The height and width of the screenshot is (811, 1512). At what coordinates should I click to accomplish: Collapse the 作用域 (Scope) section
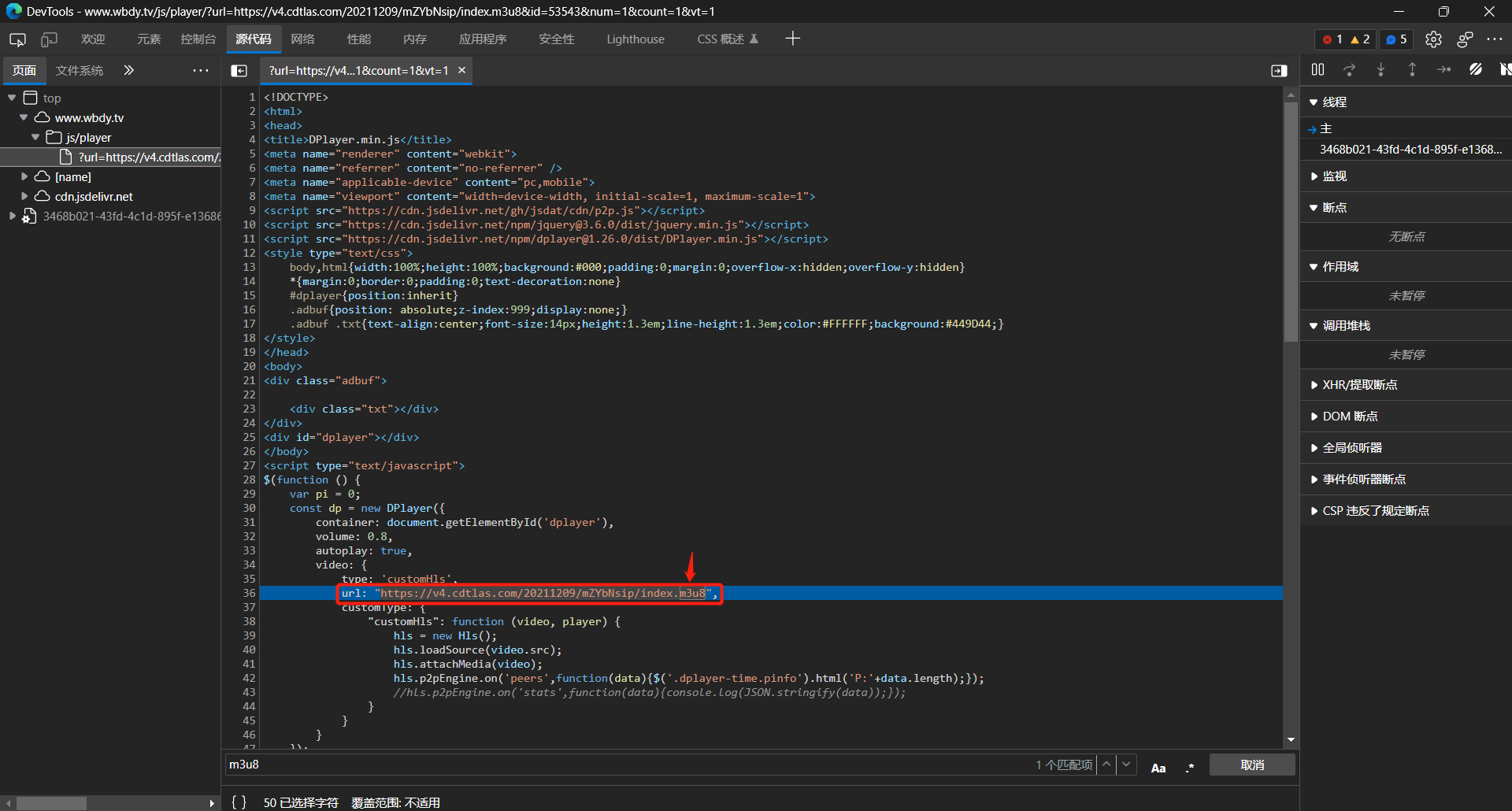(1406, 267)
